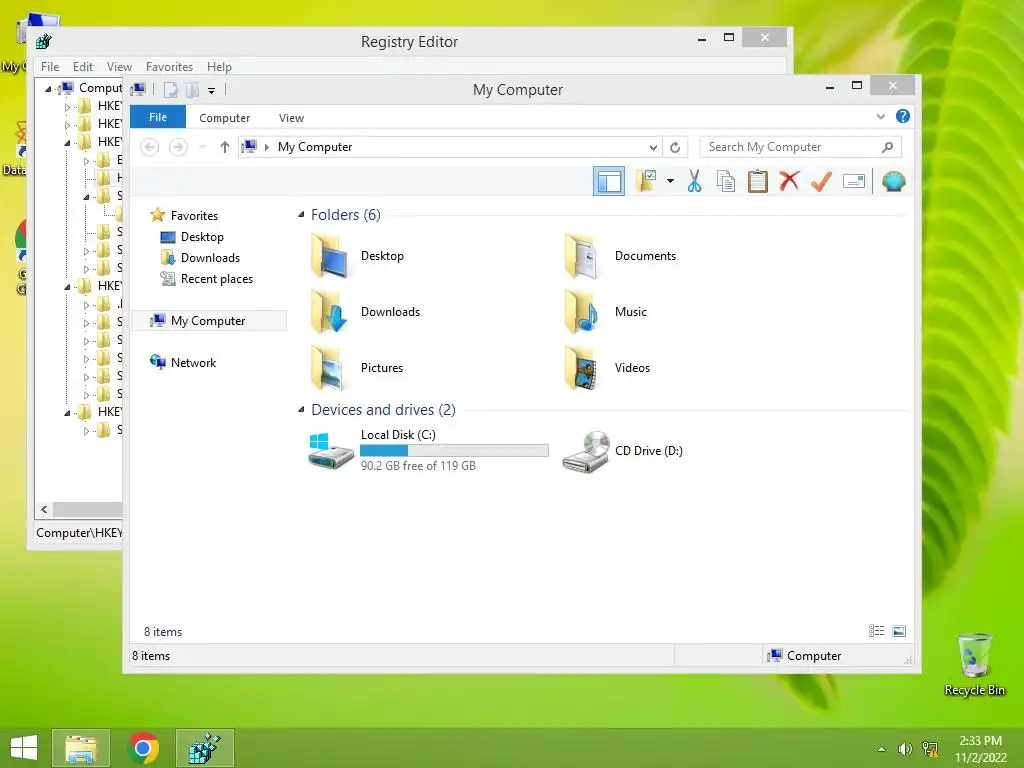This screenshot has width=1024, height=768.
Task: Click the orange checkmark toolbar icon
Action: tap(821, 181)
